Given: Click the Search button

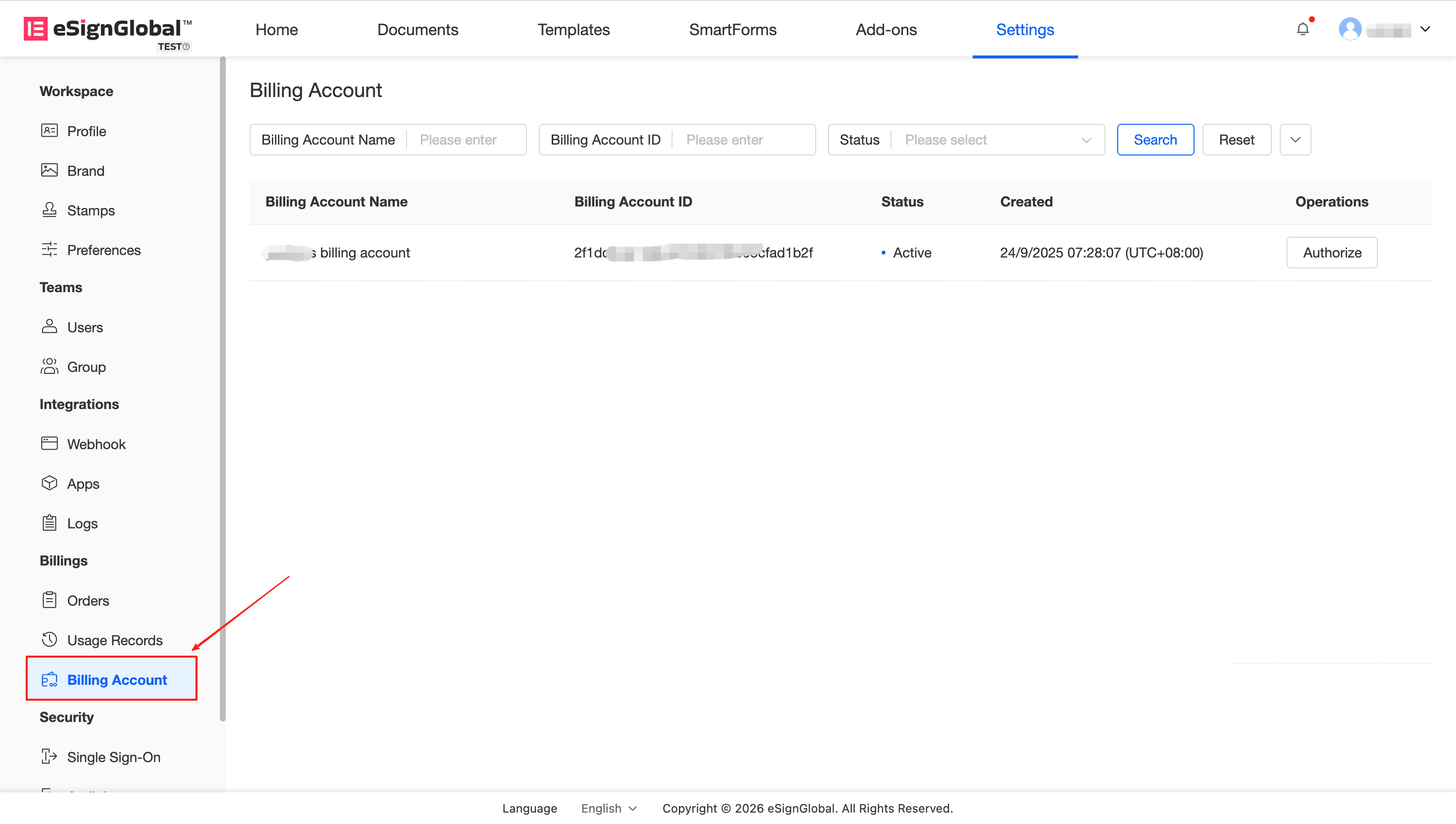Looking at the screenshot, I should click(x=1155, y=140).
